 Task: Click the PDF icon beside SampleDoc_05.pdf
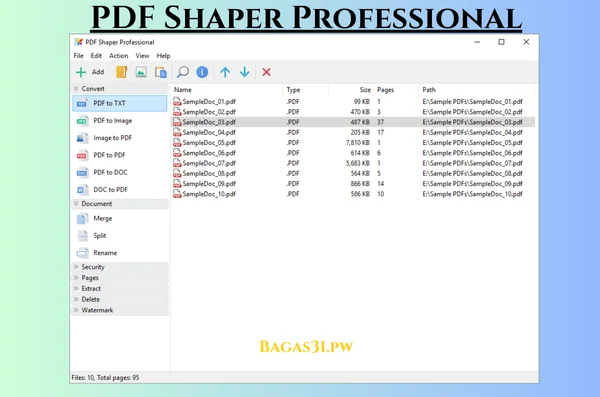tap(177, 142)
